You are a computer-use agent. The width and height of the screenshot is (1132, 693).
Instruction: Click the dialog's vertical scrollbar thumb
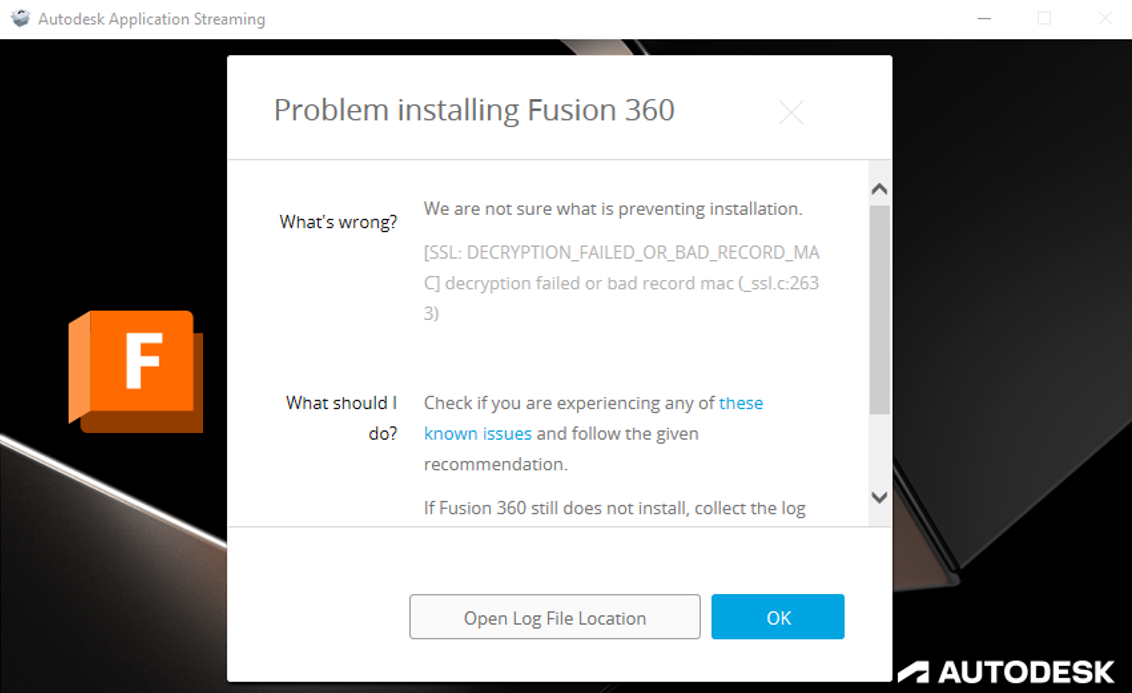tap(879, 310)
